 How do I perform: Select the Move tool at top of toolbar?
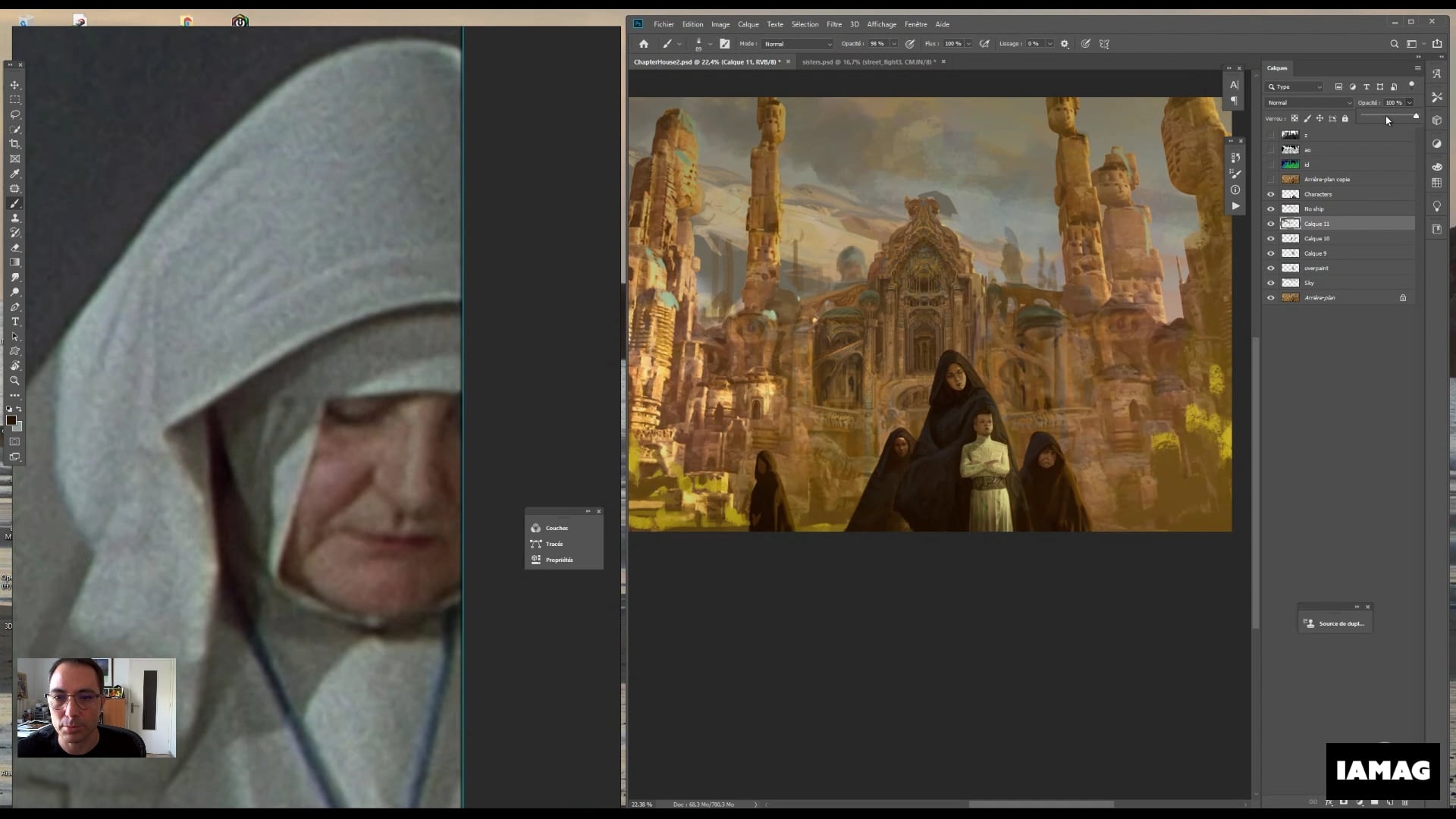coord(14,85)
